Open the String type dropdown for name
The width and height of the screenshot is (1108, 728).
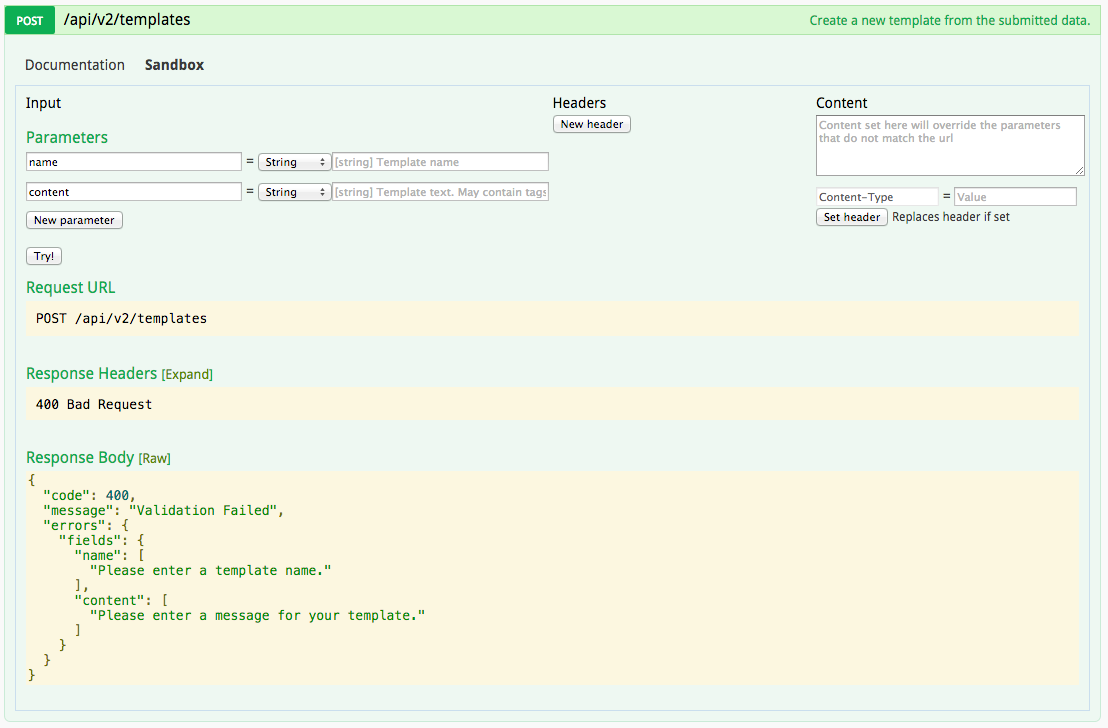294,162
